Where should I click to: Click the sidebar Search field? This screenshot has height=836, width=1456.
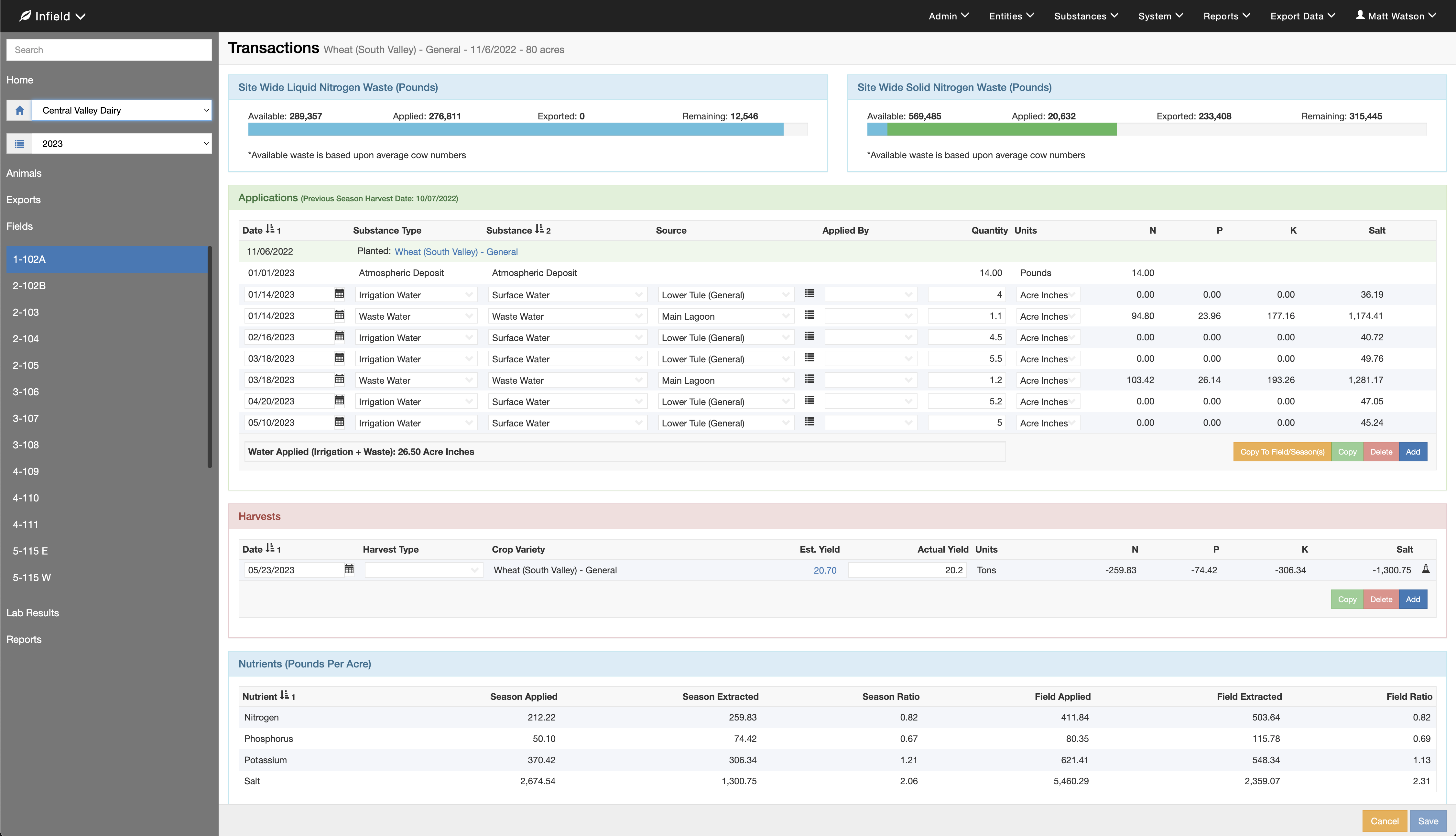pyautogui.click(x=109, y=49)
